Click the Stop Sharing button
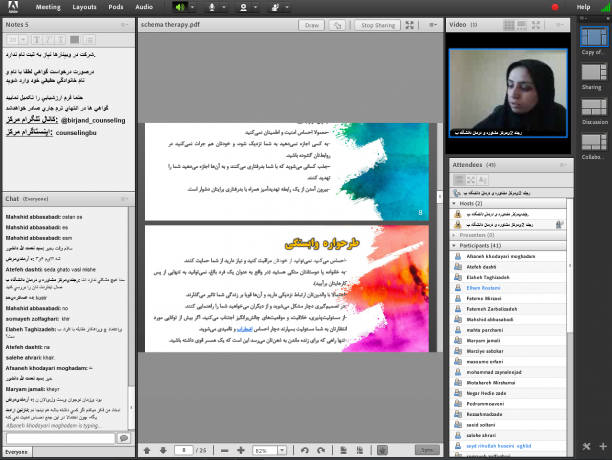Screen dimensions: 612x460 (378, 25)
